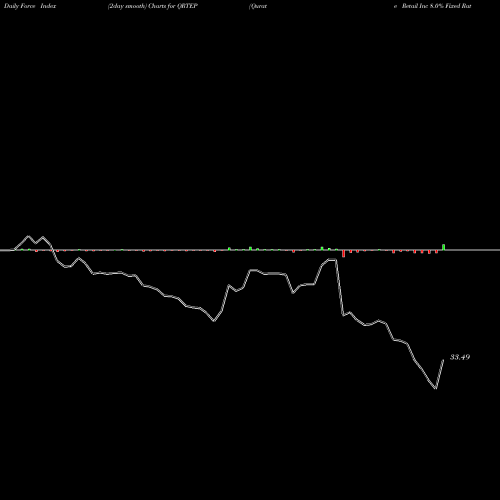The image size is (500, 500).
Task: Click the 'Daily Force Index' title text
Action: click(x=30, y=6)
